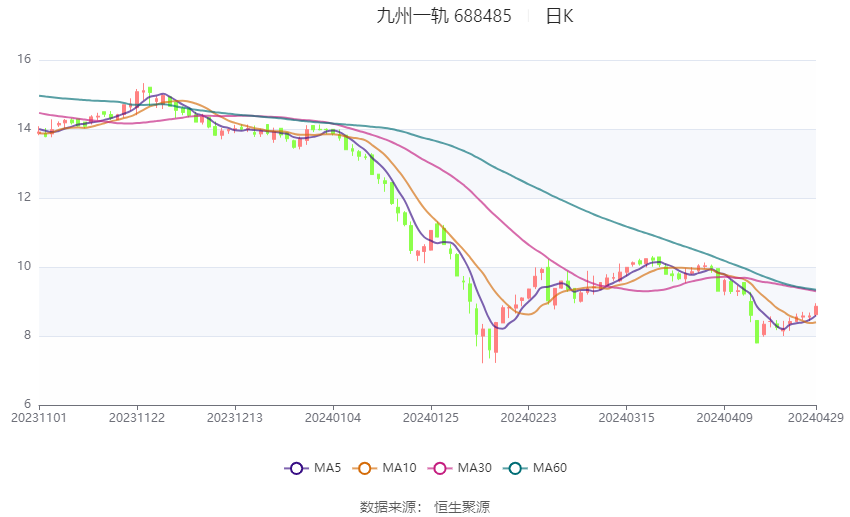Viewport: 850px width, 517px height.
Task: Click the 10 price axis label
Action: click(24, 266)
